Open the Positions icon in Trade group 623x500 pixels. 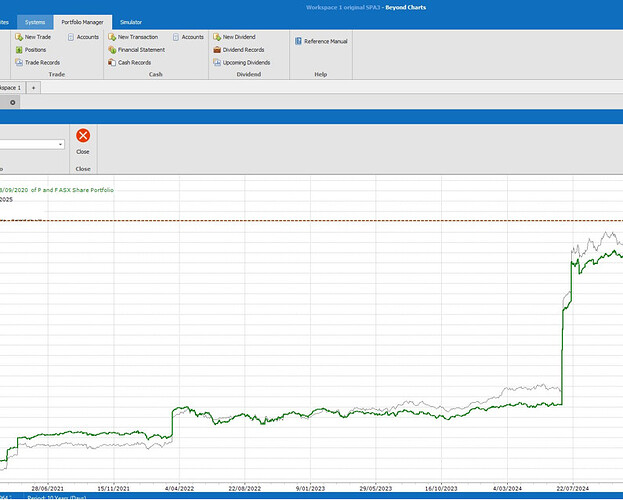(x=19, y=50)
